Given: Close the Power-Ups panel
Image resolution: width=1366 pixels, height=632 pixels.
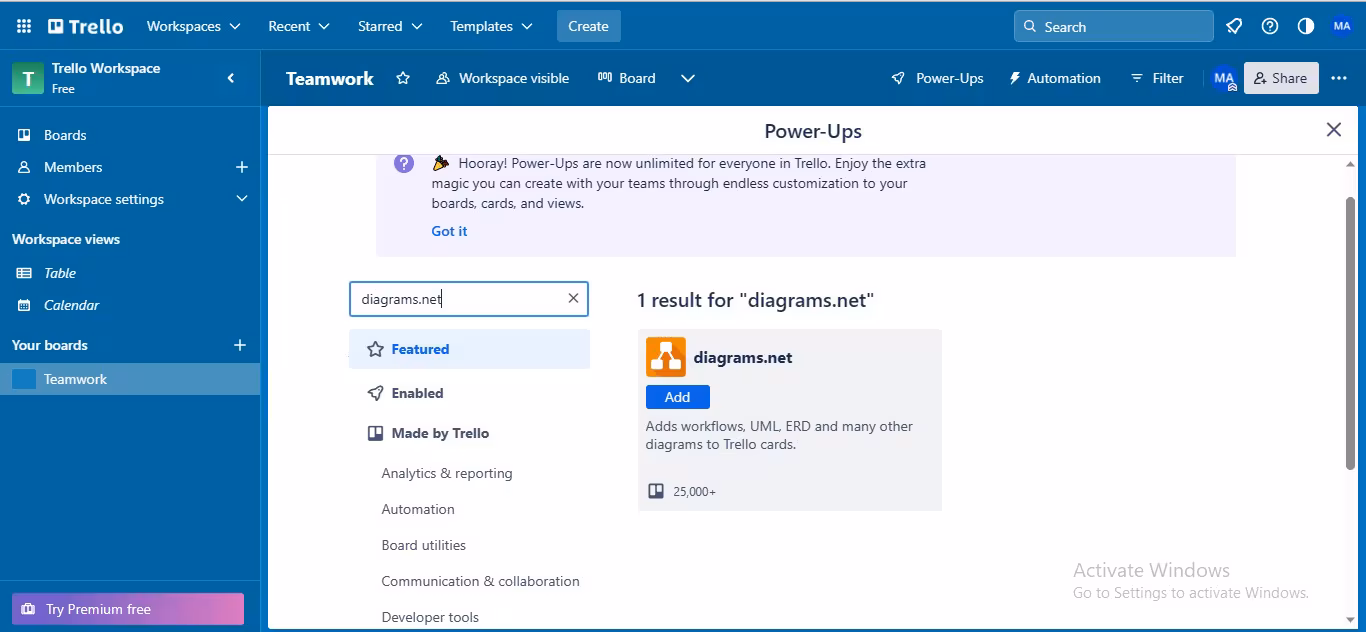Looking at the screenshot, I should point(1334,130).
